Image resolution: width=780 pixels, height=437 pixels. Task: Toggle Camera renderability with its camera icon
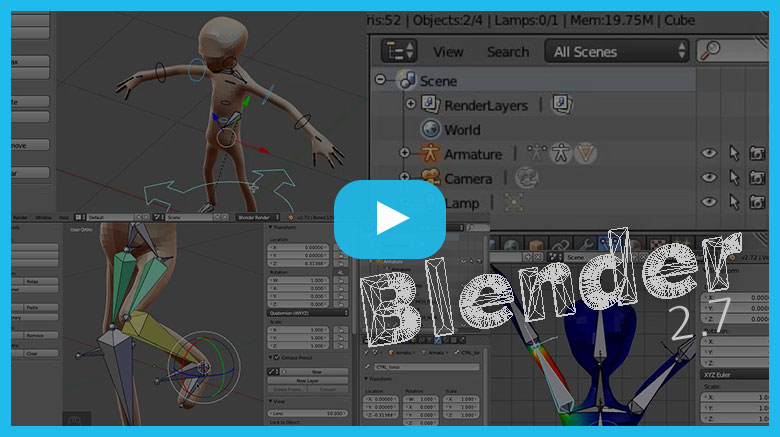pos(757,178)
